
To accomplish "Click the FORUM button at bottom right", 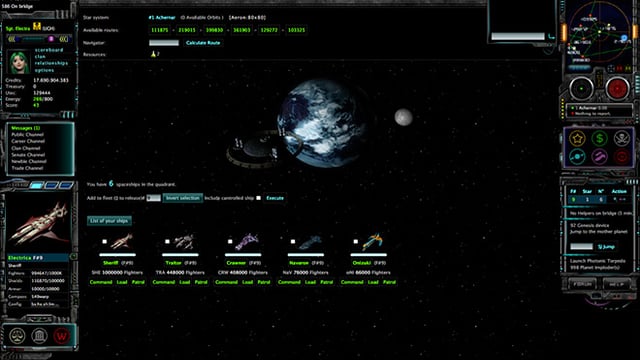I will pyautogui.click(x=582, y=284).
